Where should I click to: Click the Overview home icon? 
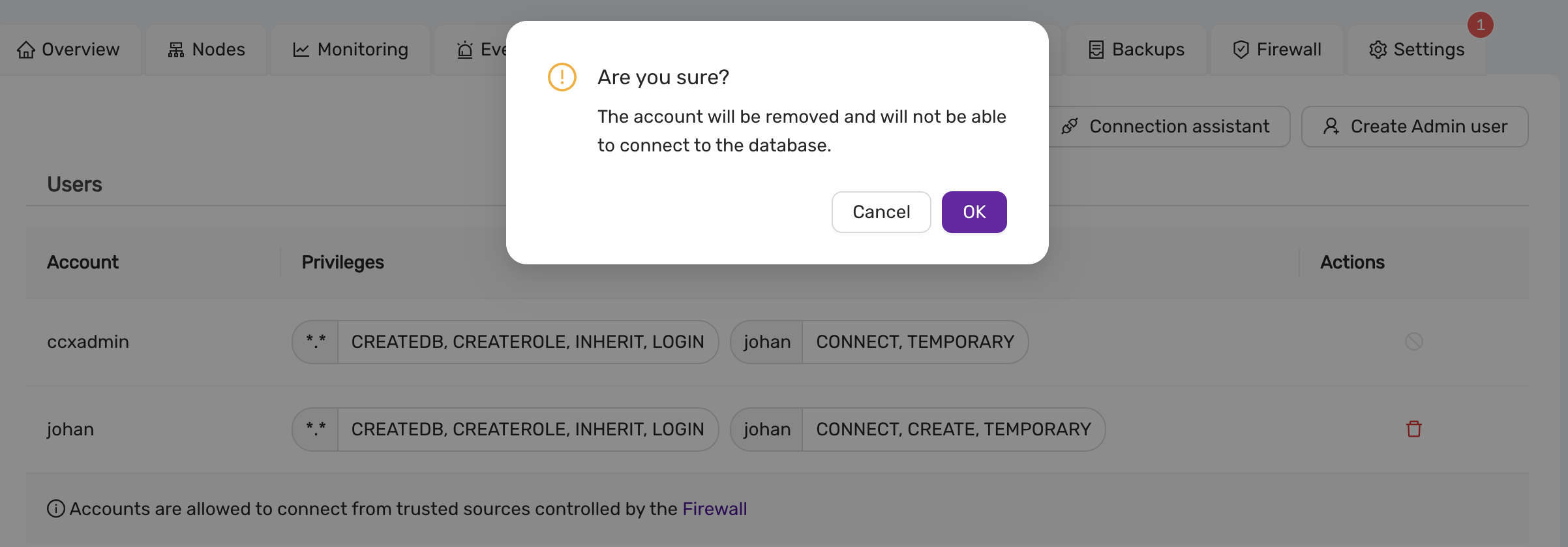(x=25, y=49)
